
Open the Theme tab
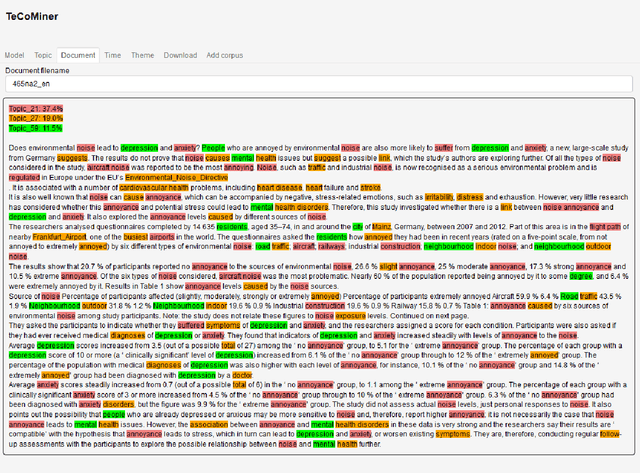[142, 55]
